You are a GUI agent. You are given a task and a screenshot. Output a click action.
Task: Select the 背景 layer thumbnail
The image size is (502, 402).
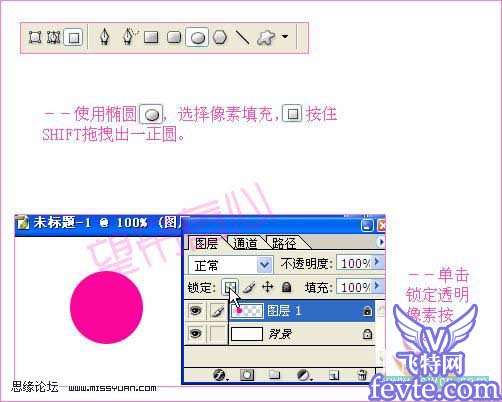click(247, 334)
